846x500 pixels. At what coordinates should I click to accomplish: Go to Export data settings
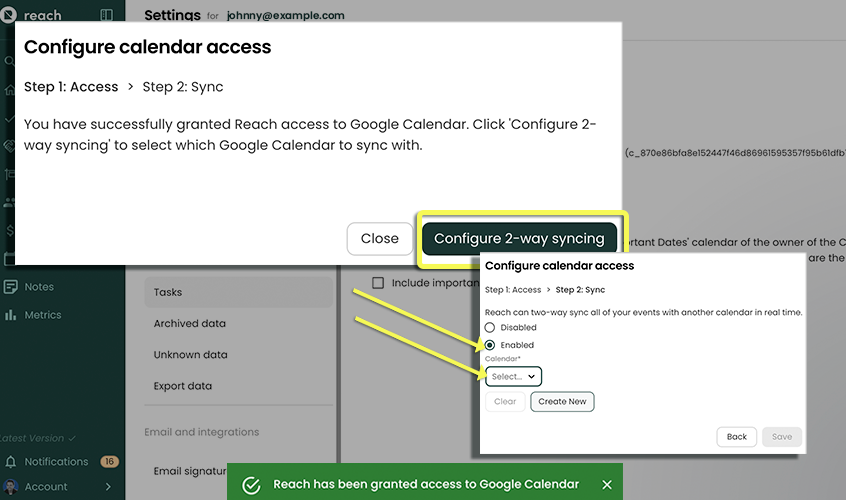coord(182,386)
